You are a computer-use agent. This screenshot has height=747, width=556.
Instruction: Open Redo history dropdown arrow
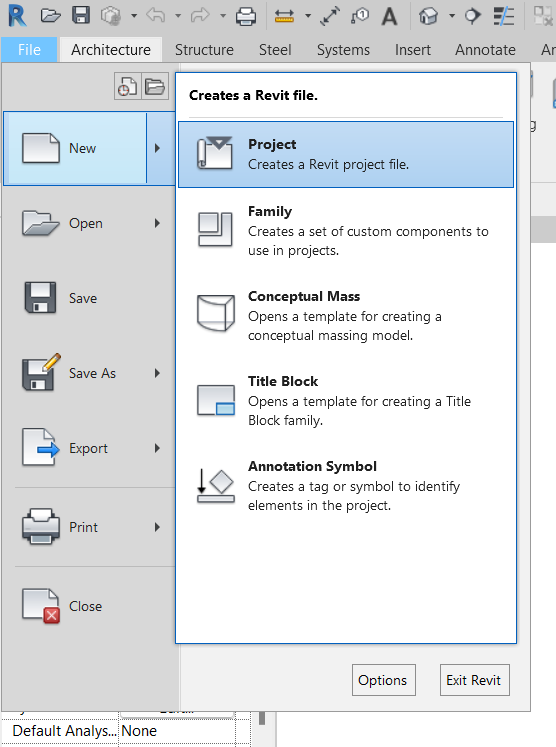(223, 16)
